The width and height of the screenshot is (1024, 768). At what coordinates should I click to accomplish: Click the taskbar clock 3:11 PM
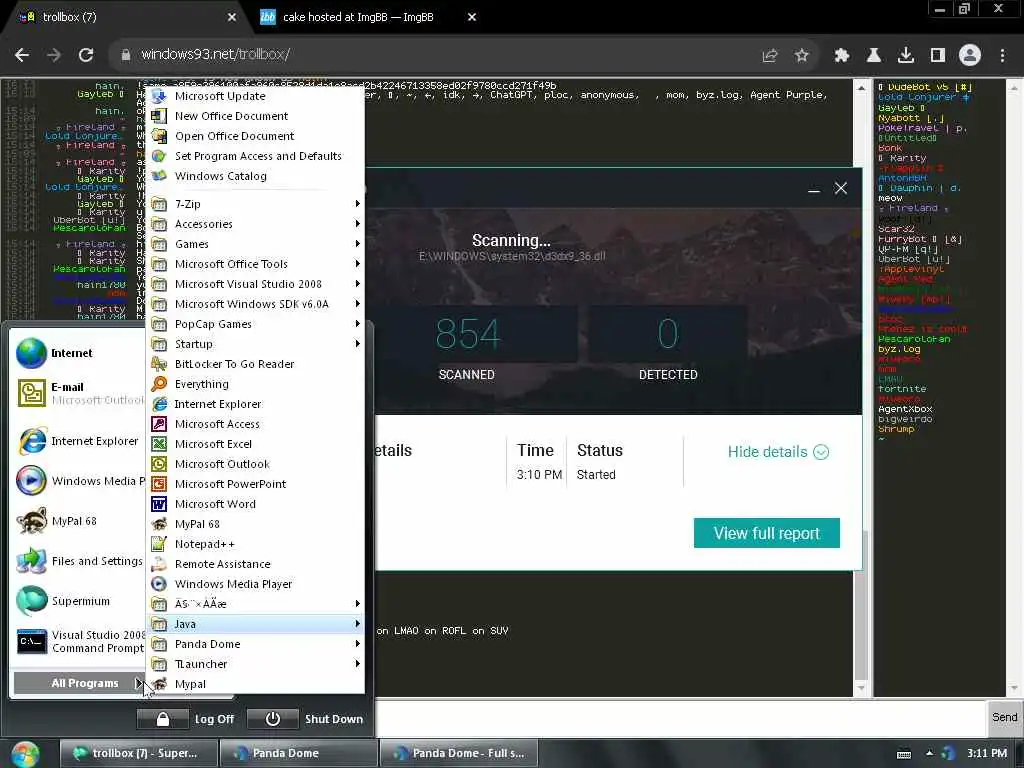click(987, 753)
